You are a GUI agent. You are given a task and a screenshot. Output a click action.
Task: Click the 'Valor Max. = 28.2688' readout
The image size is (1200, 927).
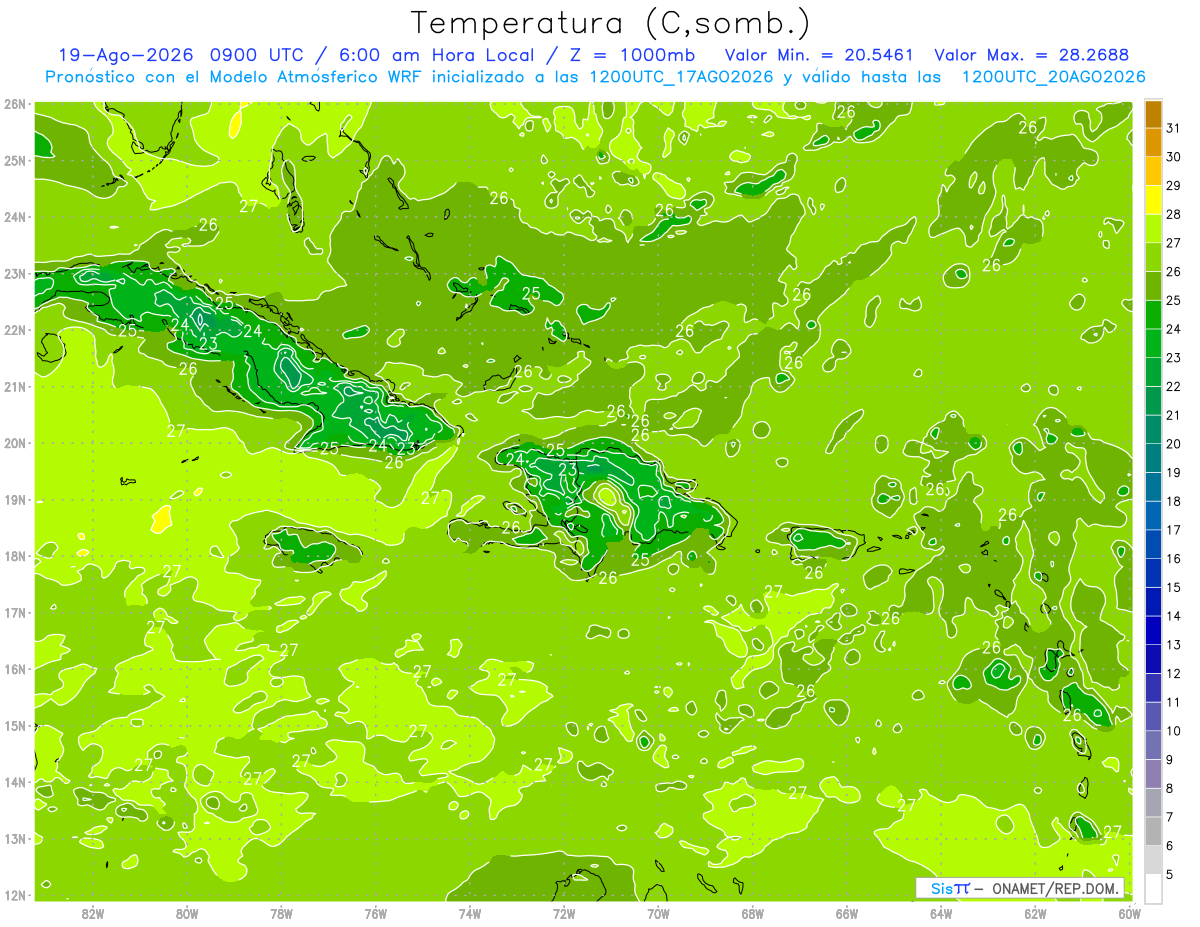pyautogui.click(x=1031, y=55)
